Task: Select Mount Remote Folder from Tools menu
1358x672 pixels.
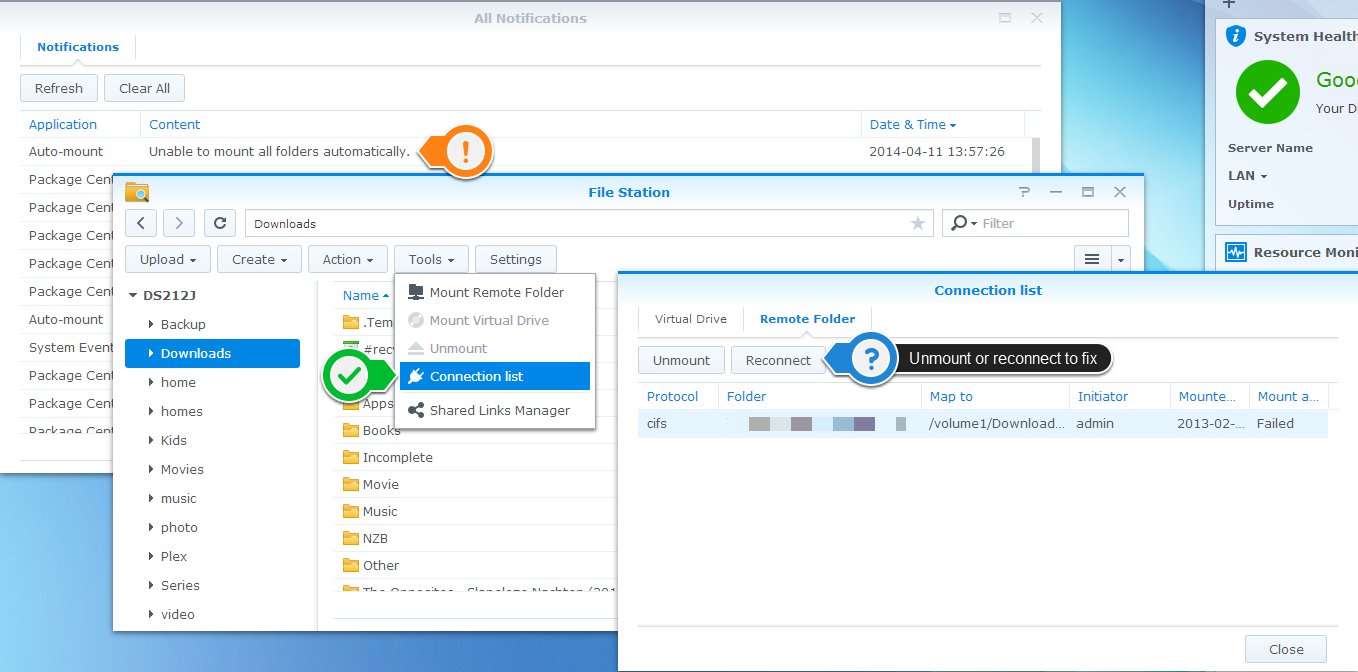Action: click(496, 292)
